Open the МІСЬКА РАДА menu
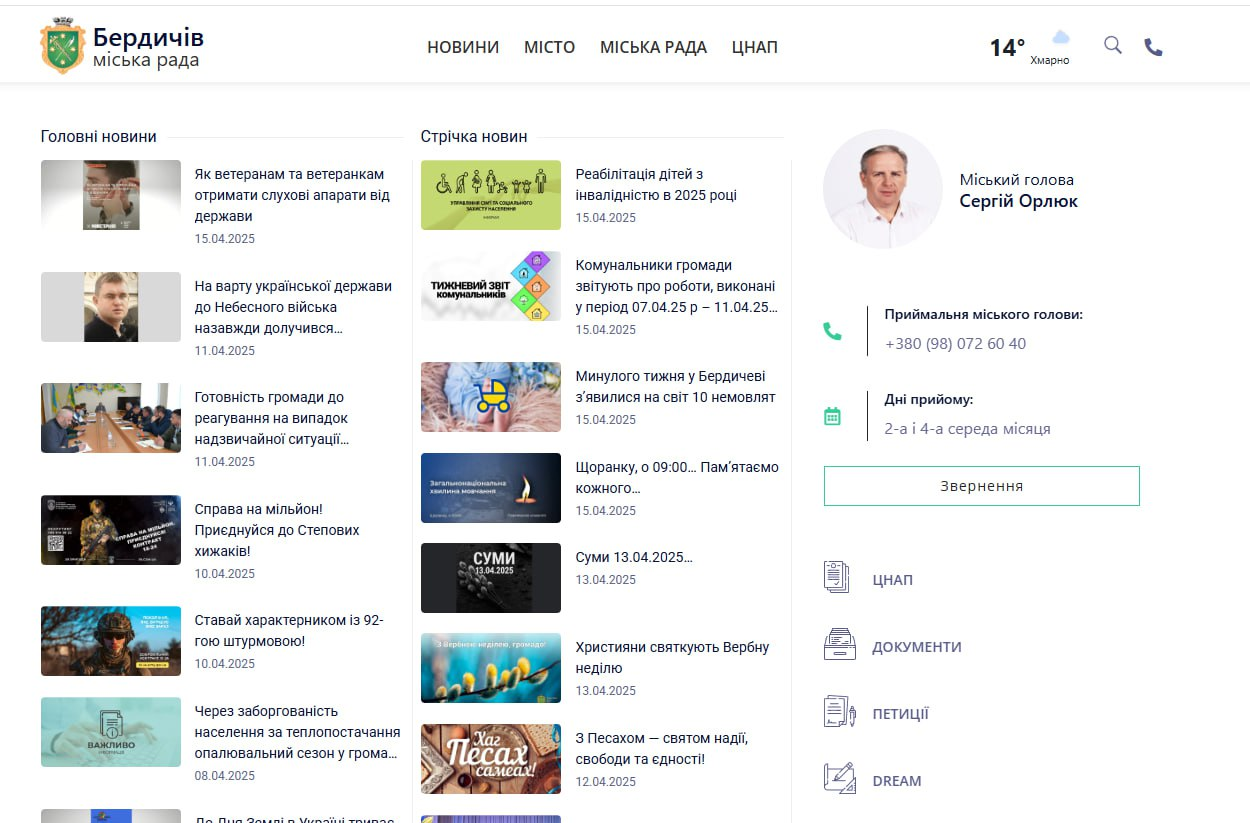 coord(653,47)
